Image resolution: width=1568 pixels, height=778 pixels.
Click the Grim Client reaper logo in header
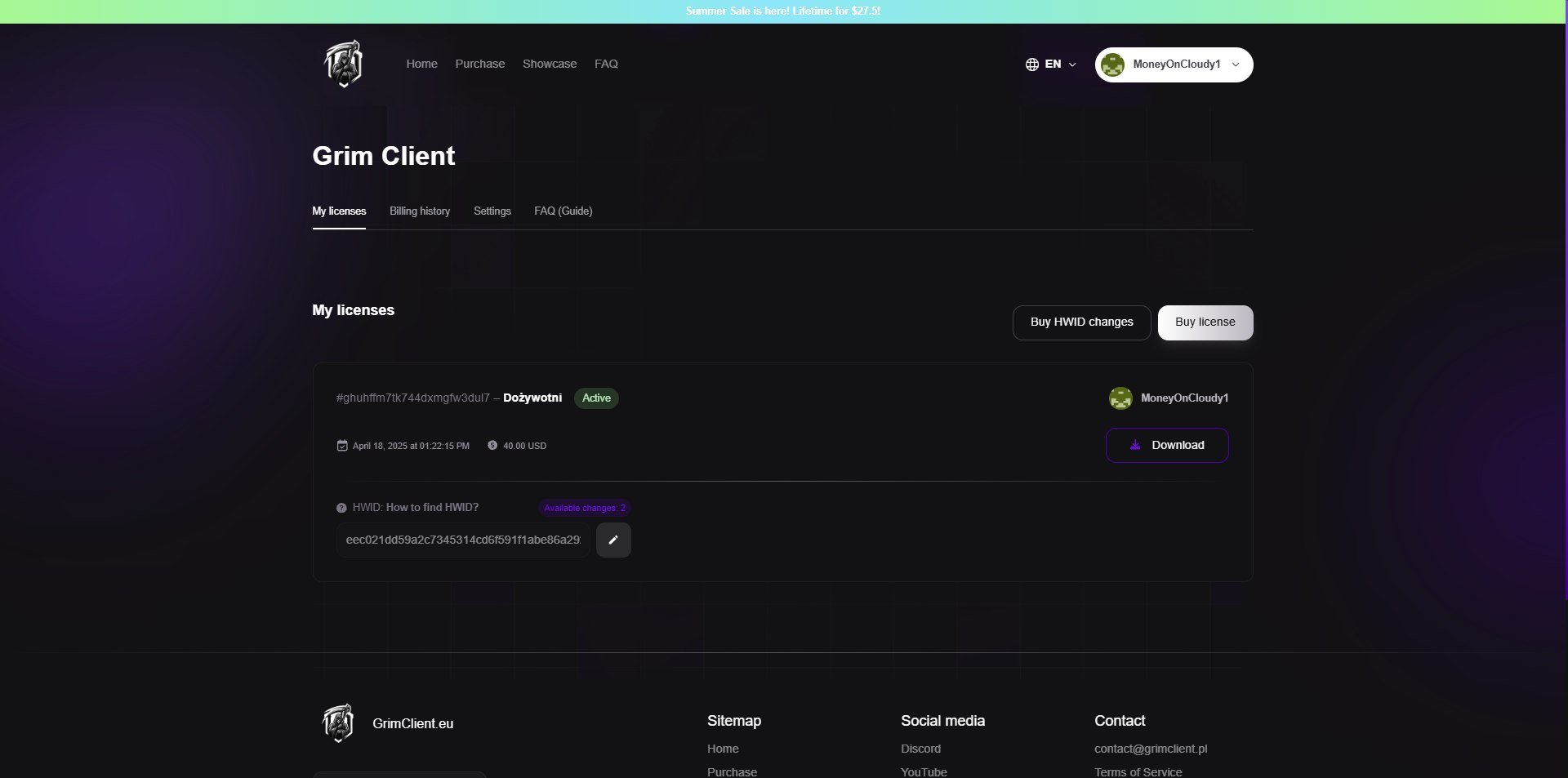pos(344,64)
